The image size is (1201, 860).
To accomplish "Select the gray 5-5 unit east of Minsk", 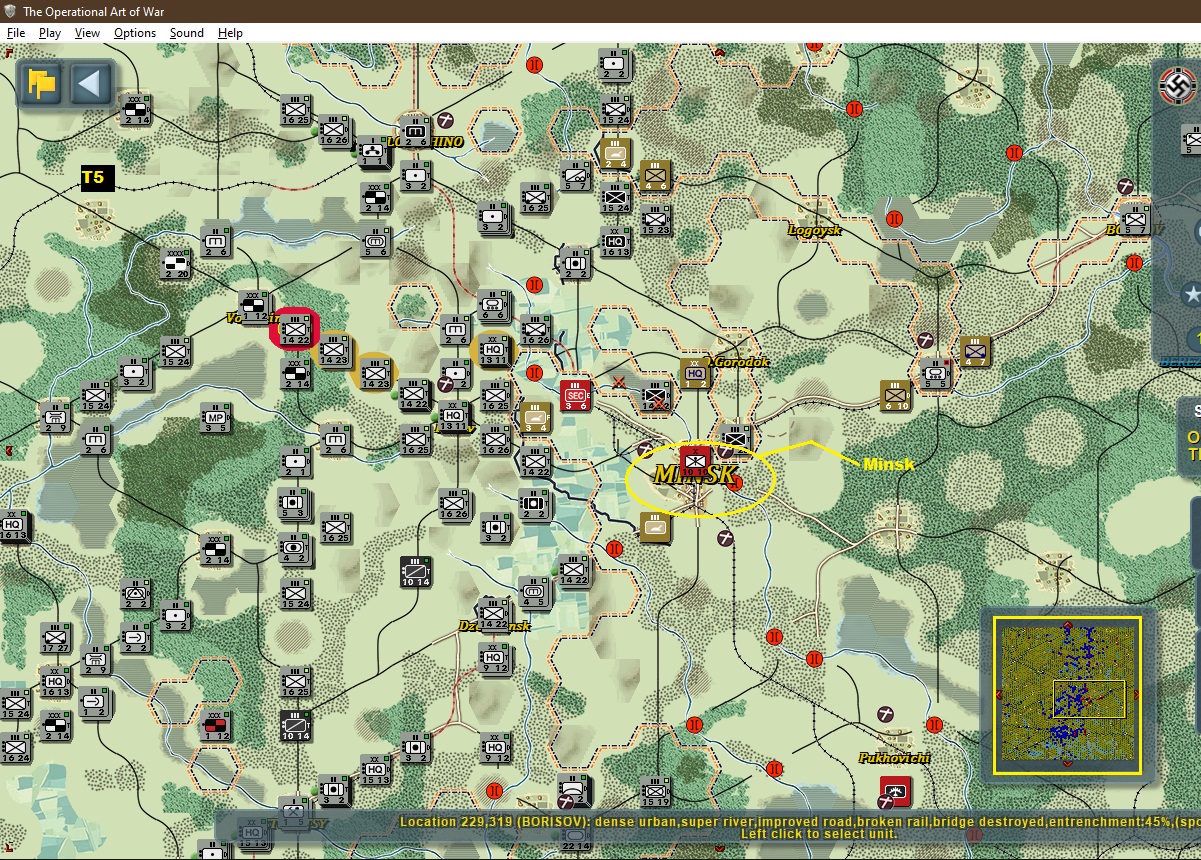I will [936, 374].
